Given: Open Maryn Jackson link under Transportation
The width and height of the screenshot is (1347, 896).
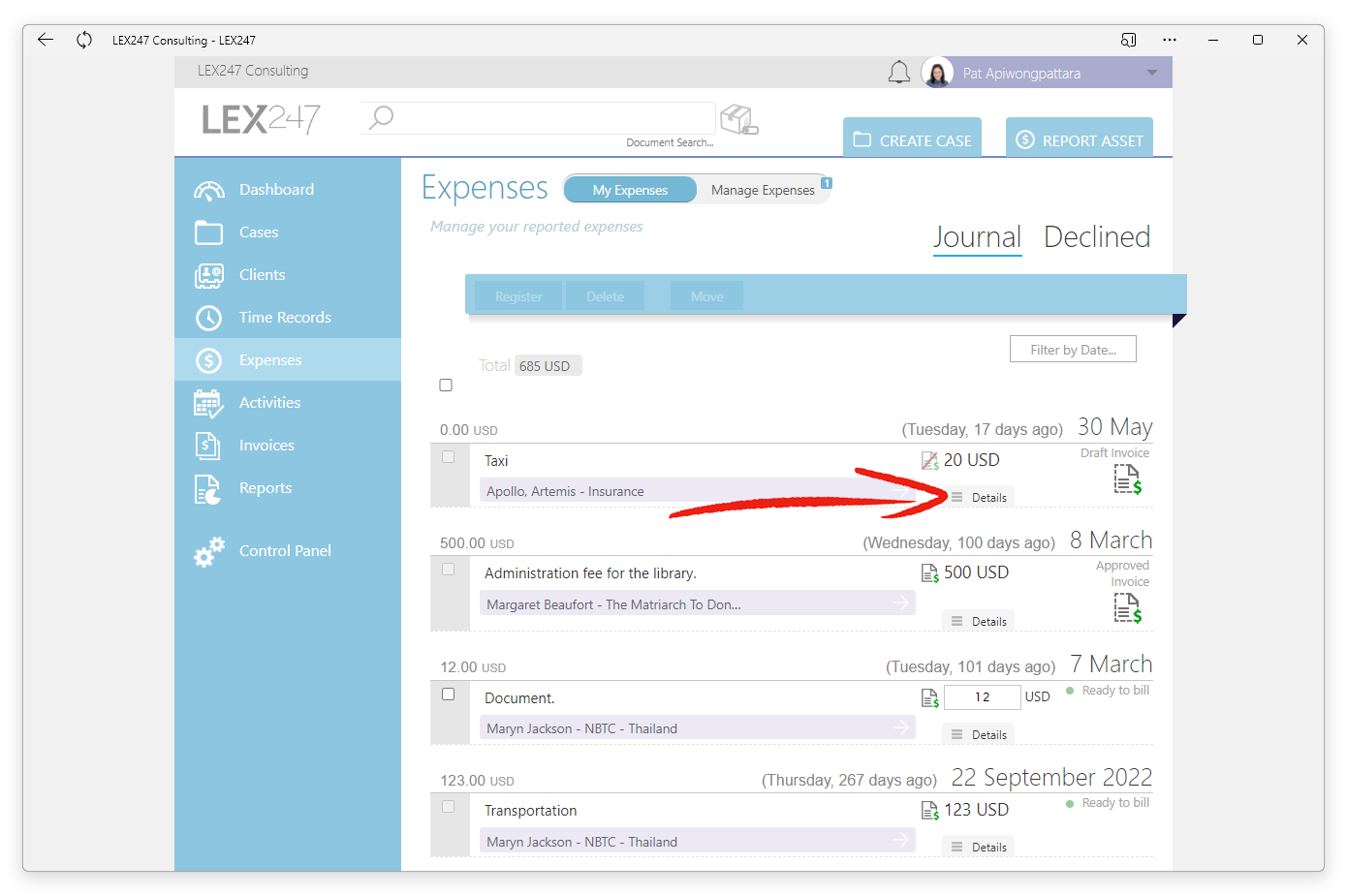Looking at the screenshot, I should (698, 841).
